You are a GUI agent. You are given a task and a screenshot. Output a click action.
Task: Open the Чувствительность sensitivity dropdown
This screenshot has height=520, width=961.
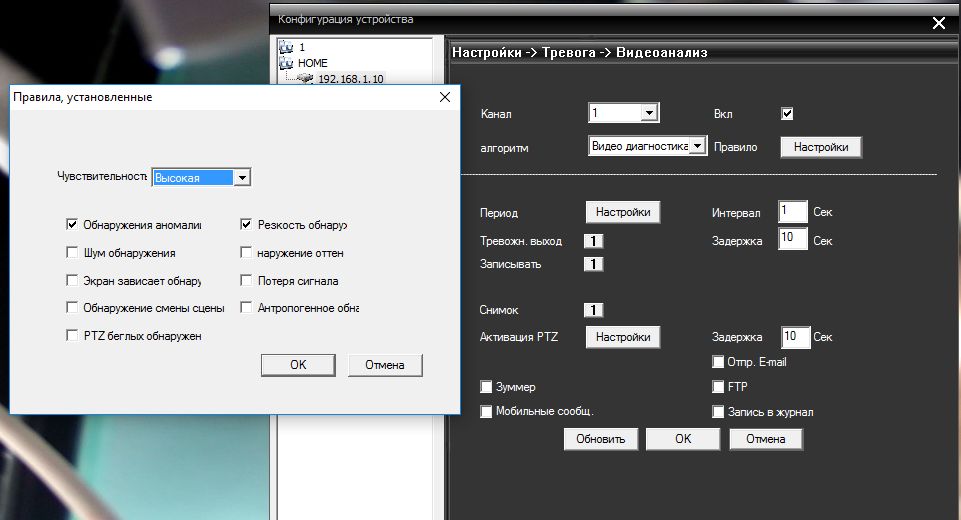tap(240, 177)
